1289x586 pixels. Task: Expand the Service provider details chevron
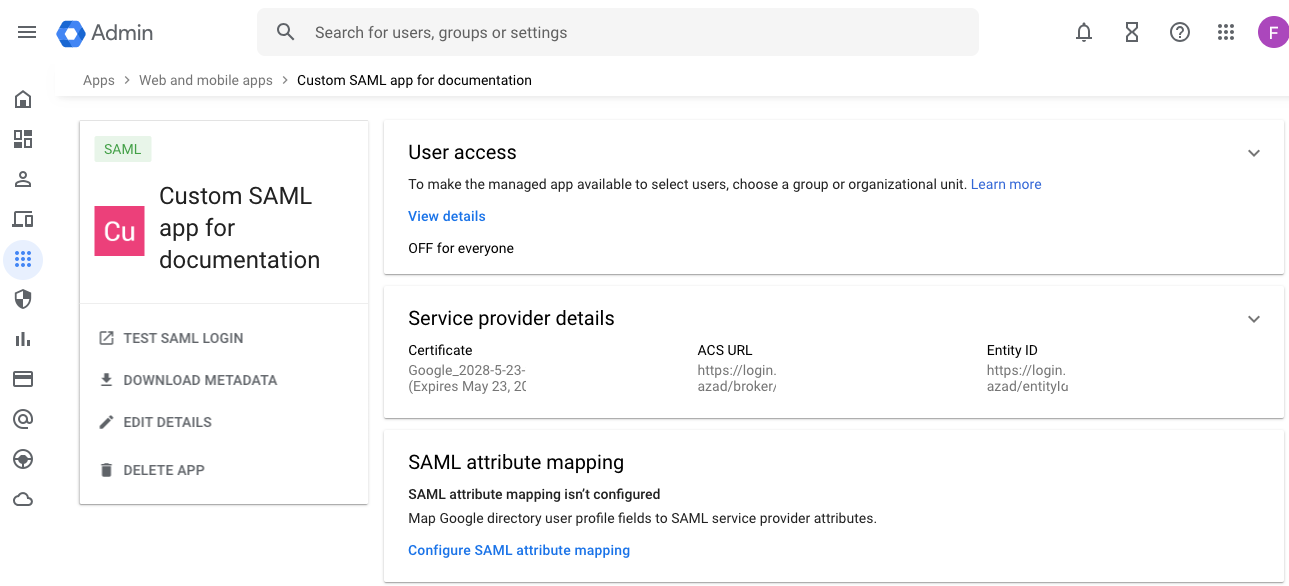(x=1254, y=319)
